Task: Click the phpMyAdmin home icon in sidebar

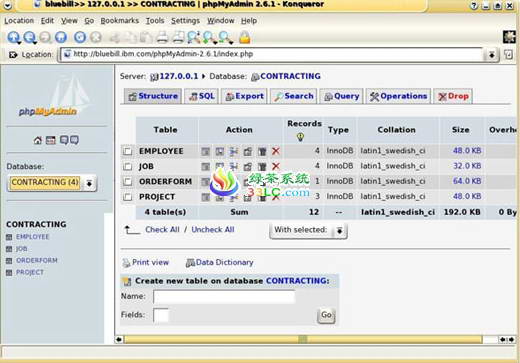Action: pos(38,140)
